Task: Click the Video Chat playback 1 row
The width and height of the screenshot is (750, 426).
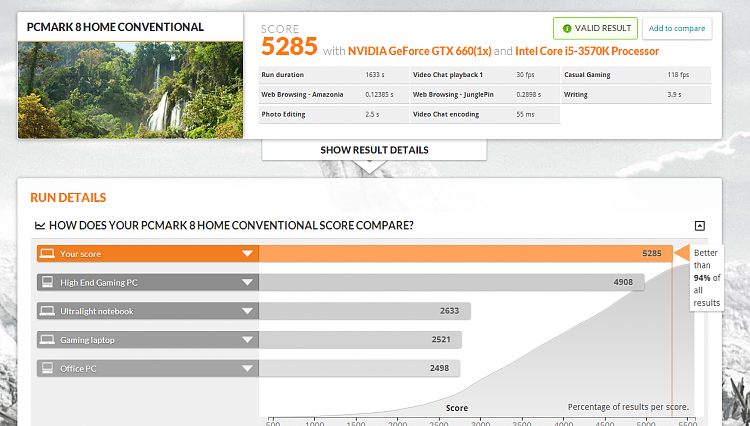Action: [485, 75]
